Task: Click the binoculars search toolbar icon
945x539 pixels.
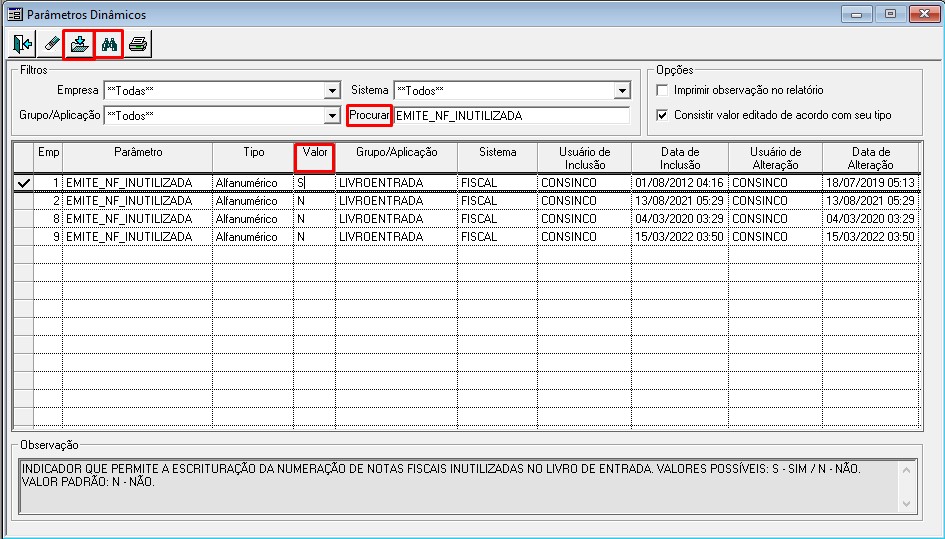Action: pos(109,44)
